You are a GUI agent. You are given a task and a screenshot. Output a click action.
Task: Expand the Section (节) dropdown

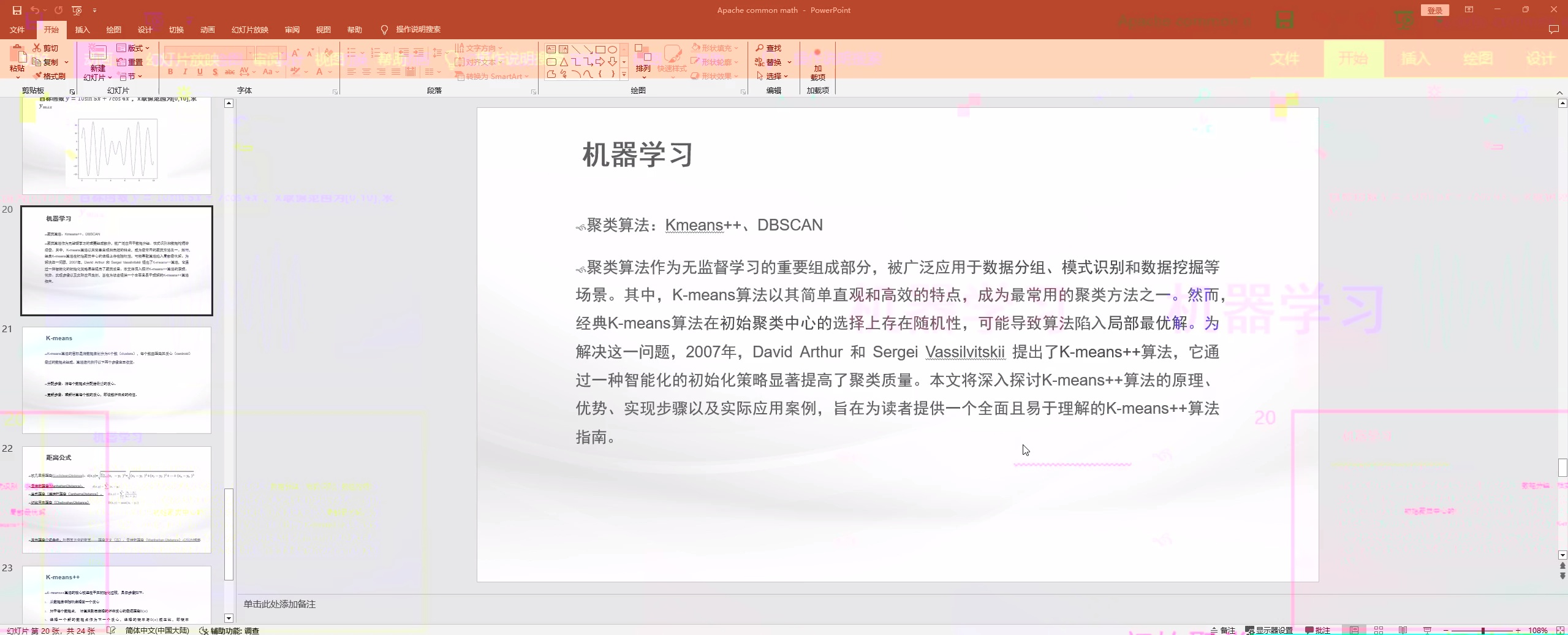[x=131, y=76]
